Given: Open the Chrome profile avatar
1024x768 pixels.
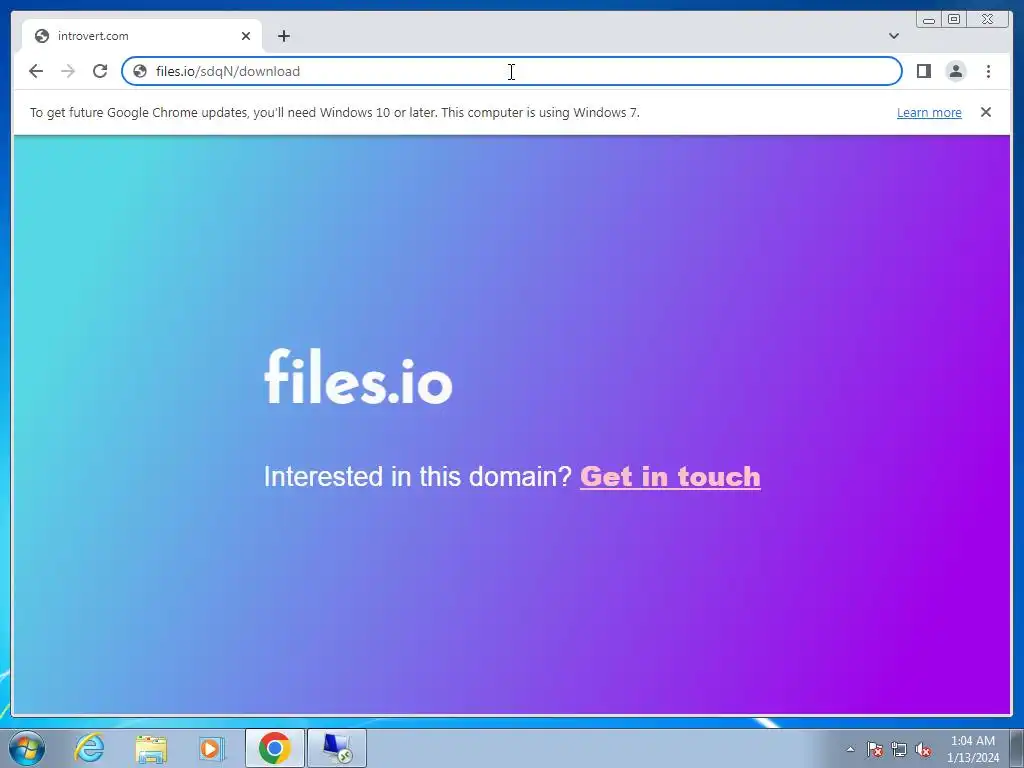Looking at the screenshot, I should (x=955, y=71).
